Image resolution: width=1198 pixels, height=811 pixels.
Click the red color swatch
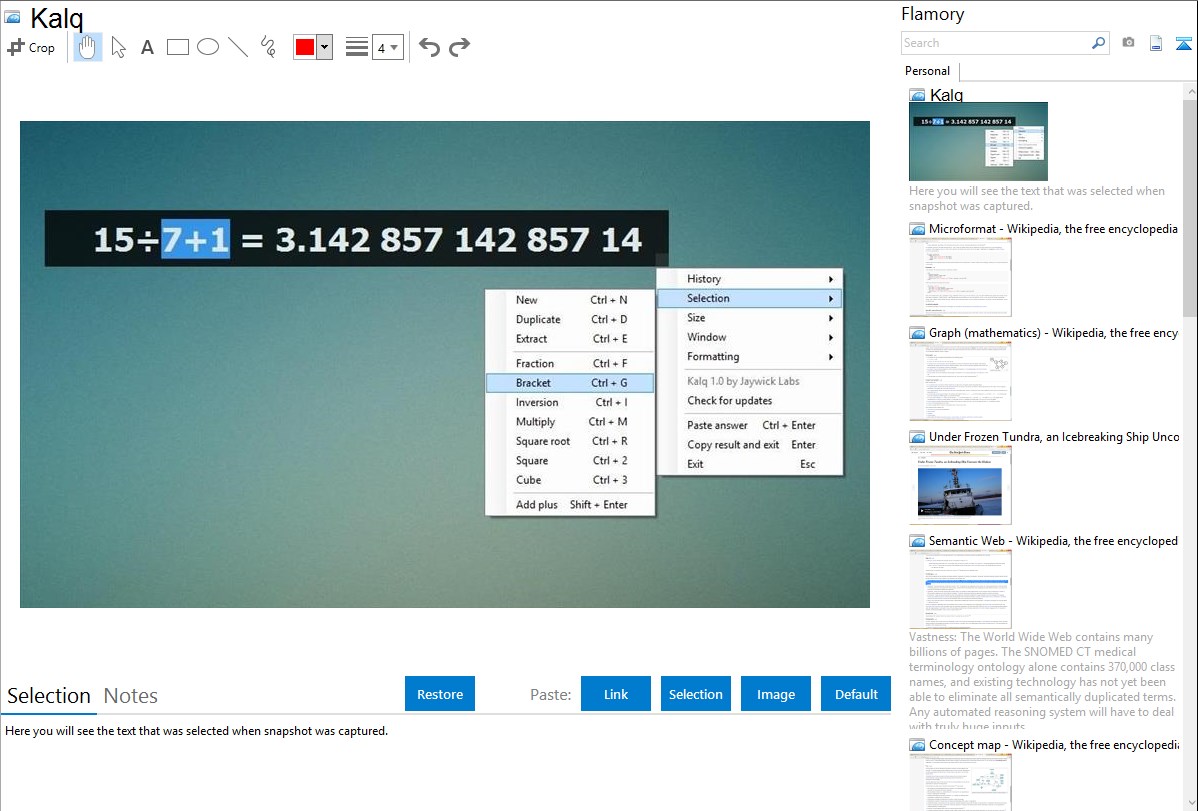[x=305, y=47]
